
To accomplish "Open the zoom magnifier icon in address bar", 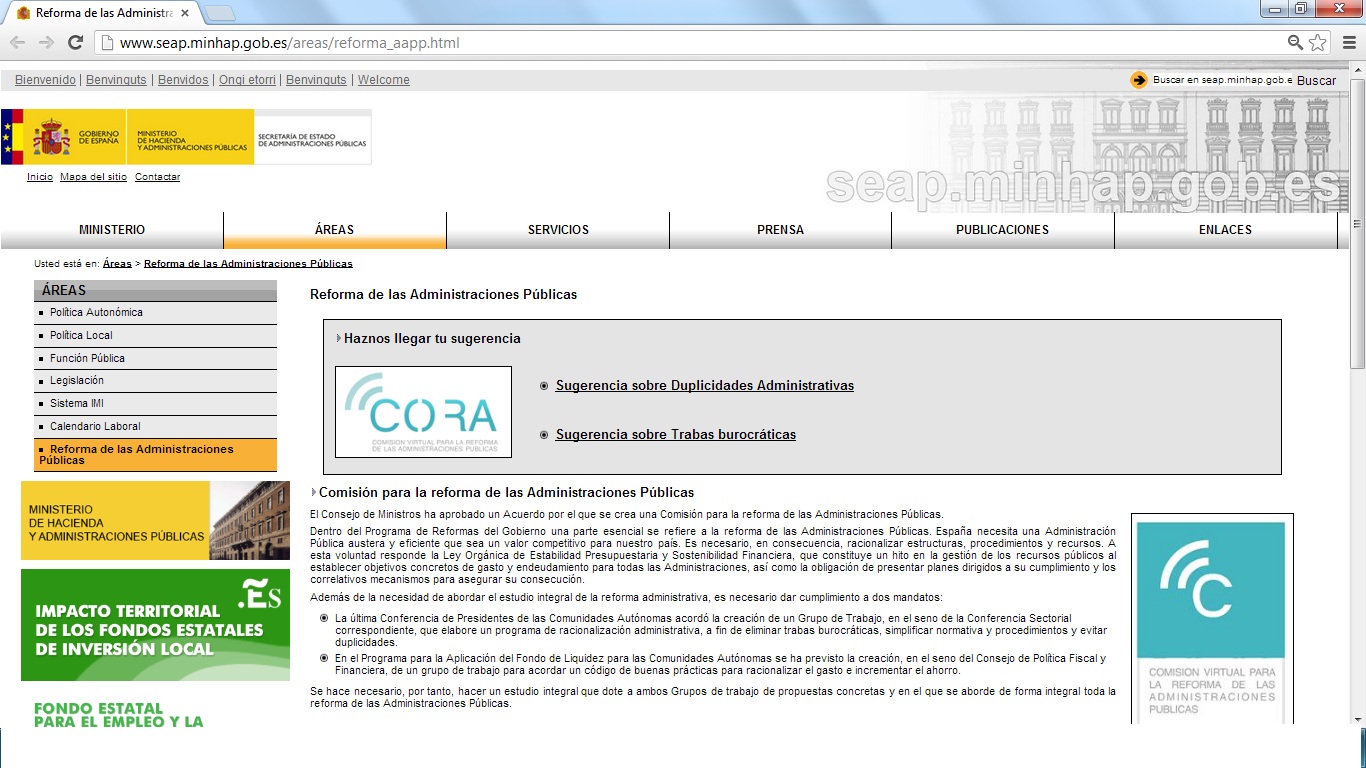I will [1295, 42].
